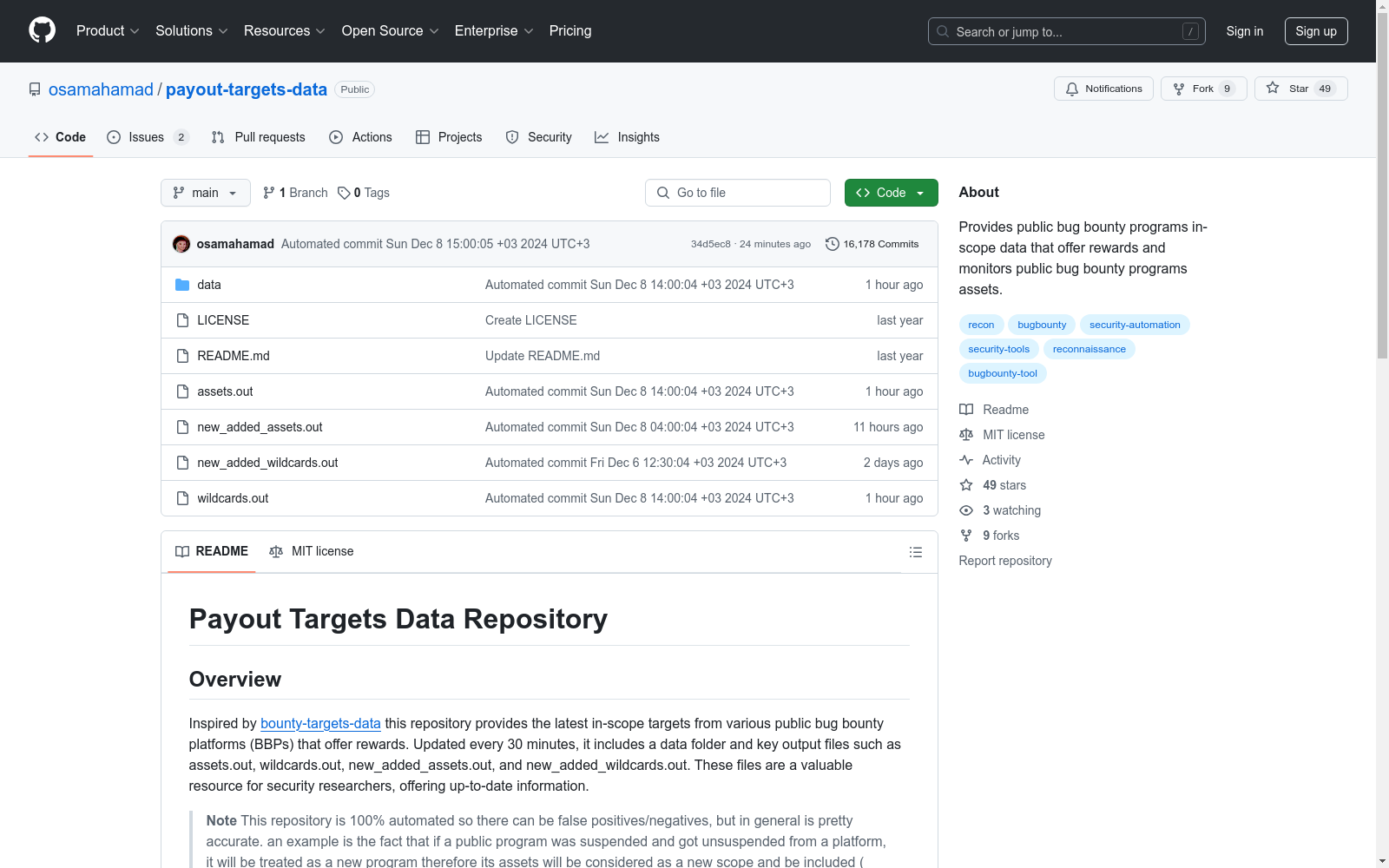Open the bounty-targets-data link in README
The width and height of the screenshot is (1389, 868).
[x=320, y=723]
